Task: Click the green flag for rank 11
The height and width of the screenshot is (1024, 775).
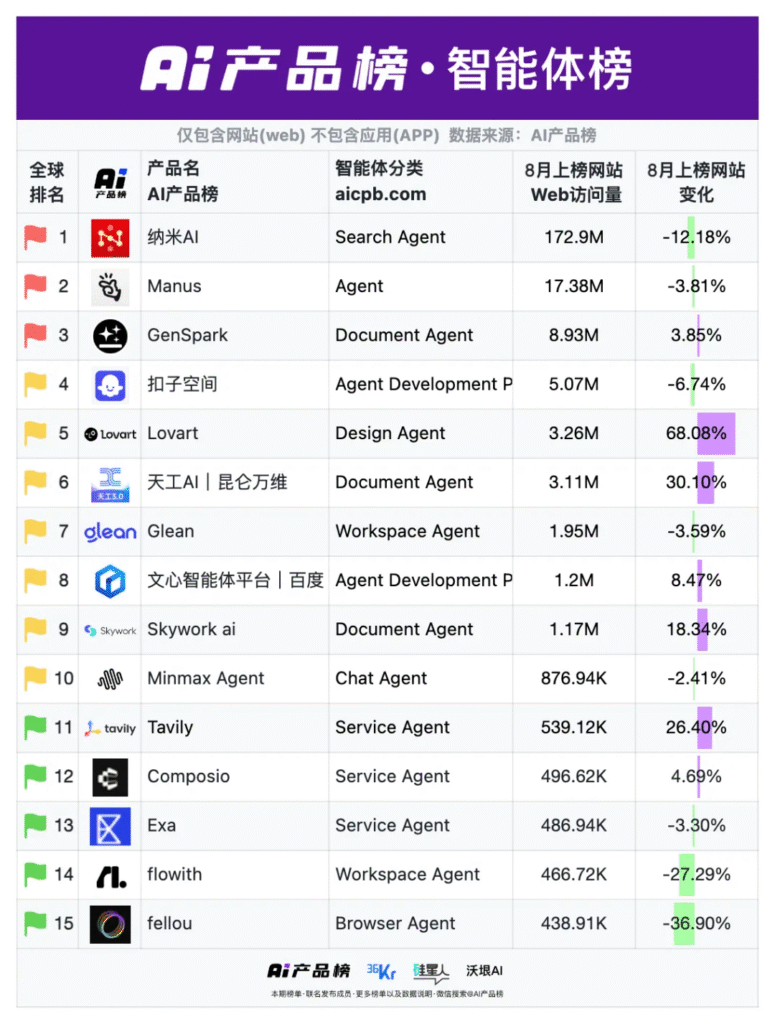Action: tap(35, 728)
